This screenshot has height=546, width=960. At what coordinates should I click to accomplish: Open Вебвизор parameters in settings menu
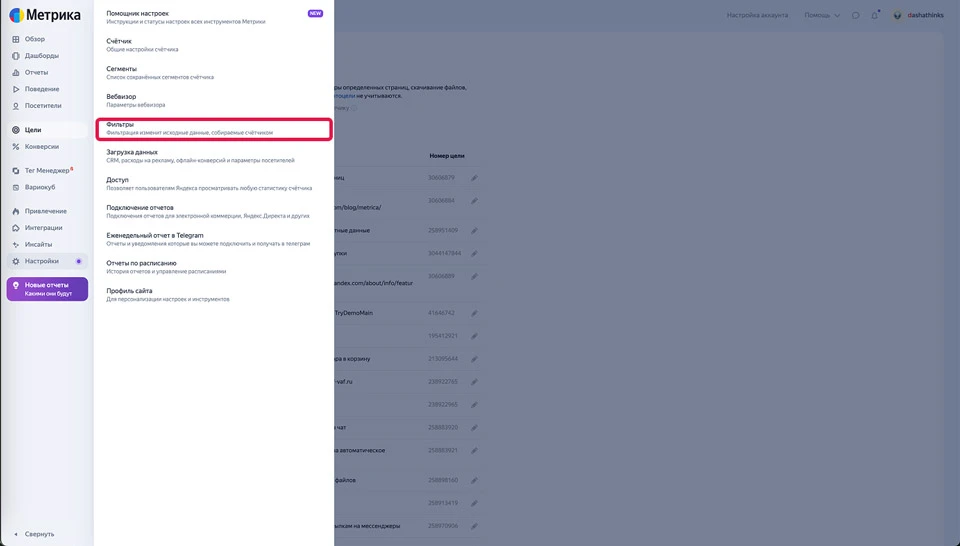[121, 97]
